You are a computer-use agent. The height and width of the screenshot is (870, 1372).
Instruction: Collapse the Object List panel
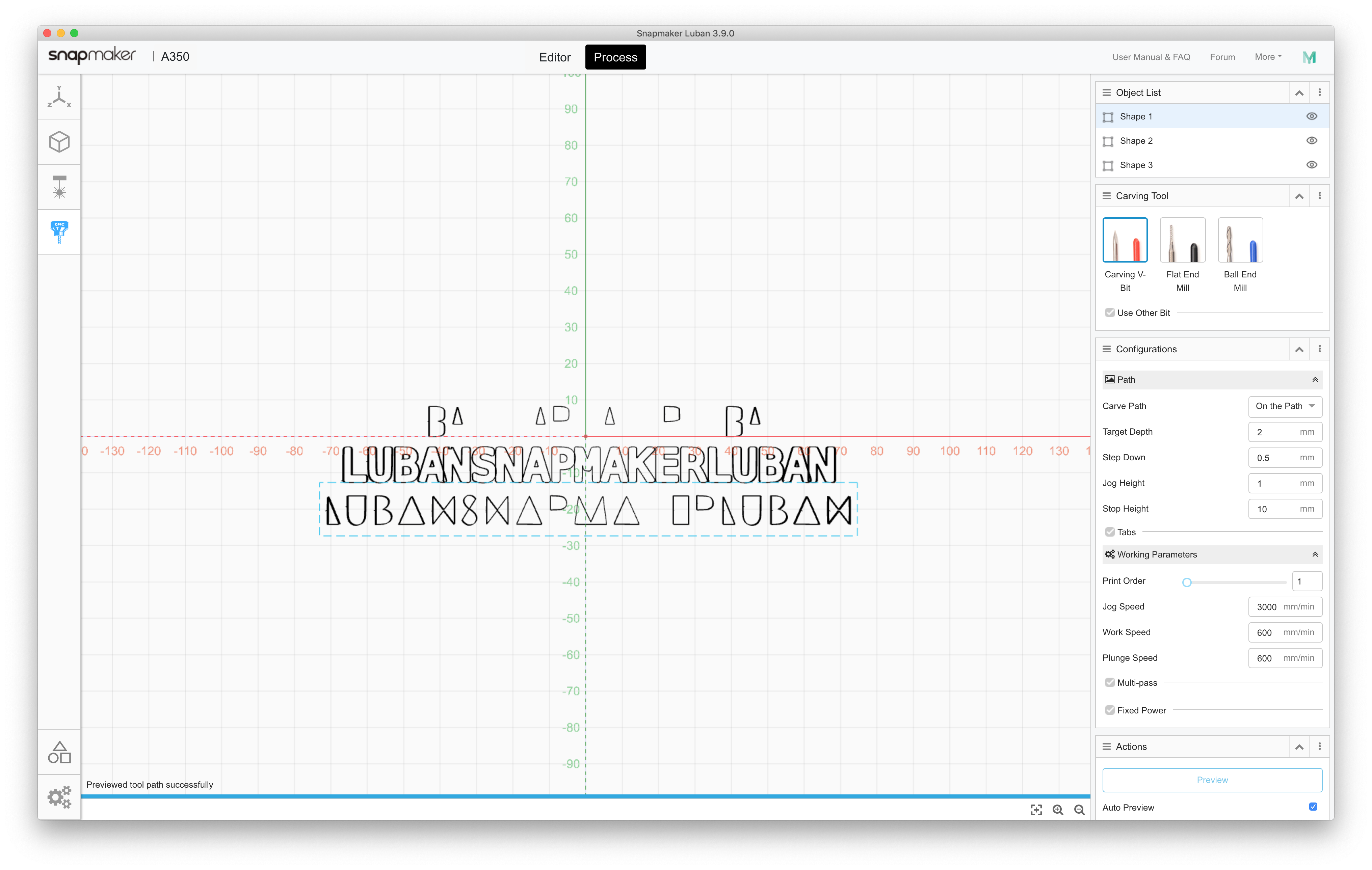point(1300,92)
